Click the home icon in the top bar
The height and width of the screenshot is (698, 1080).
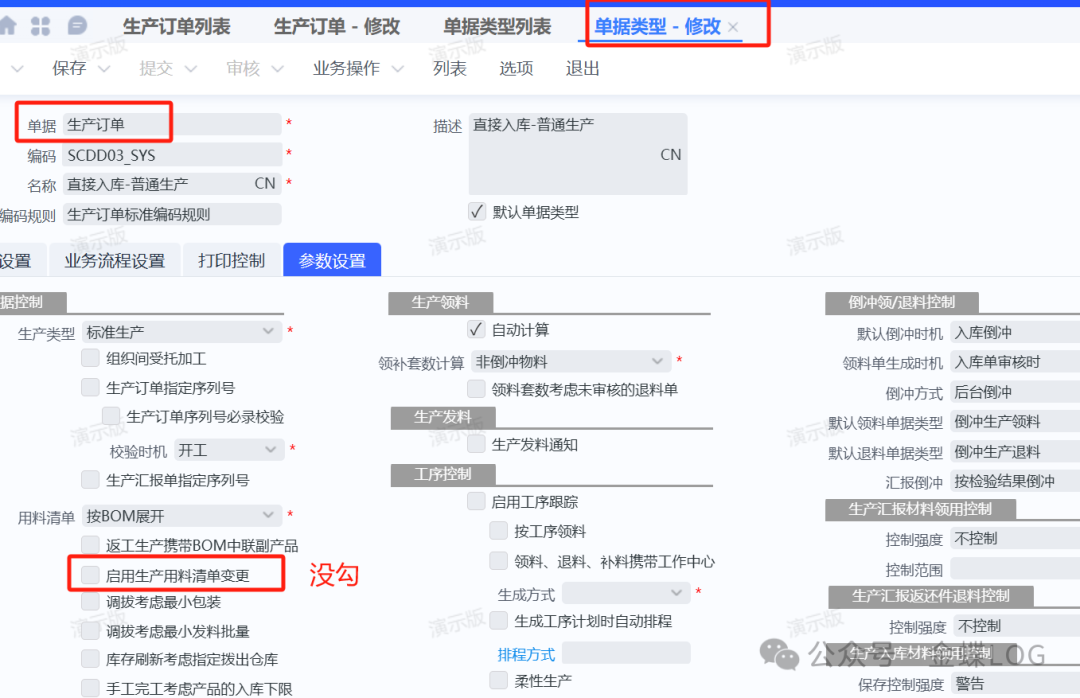8,26
